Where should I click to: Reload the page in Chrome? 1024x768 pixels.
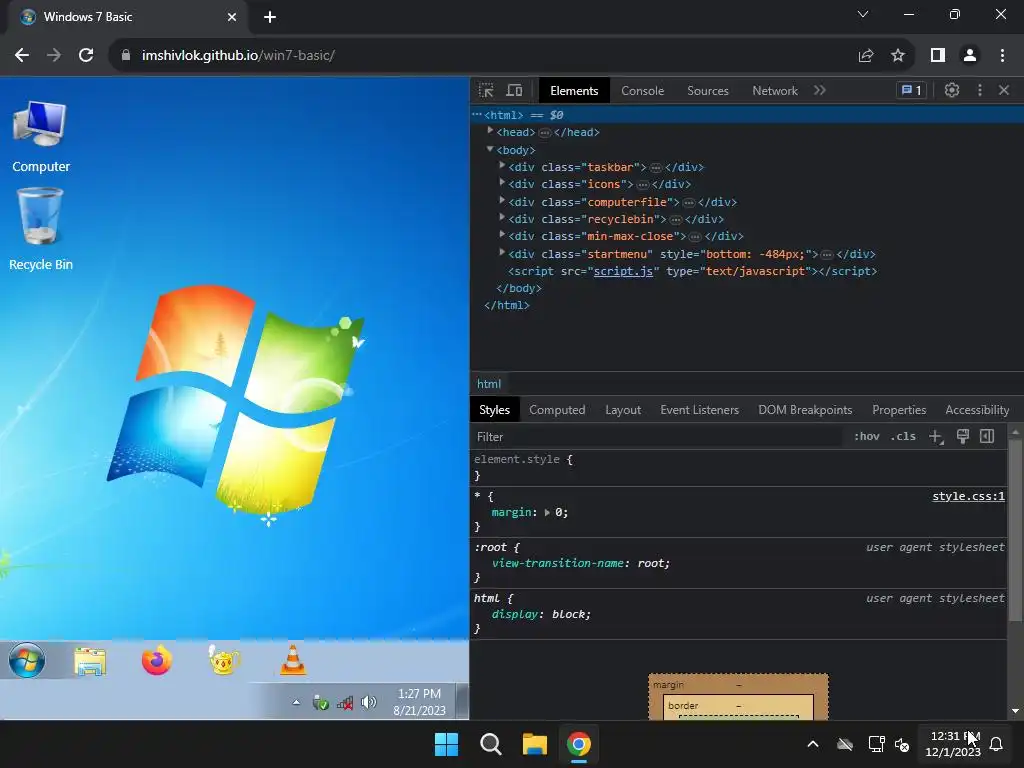tap(86, 56)
